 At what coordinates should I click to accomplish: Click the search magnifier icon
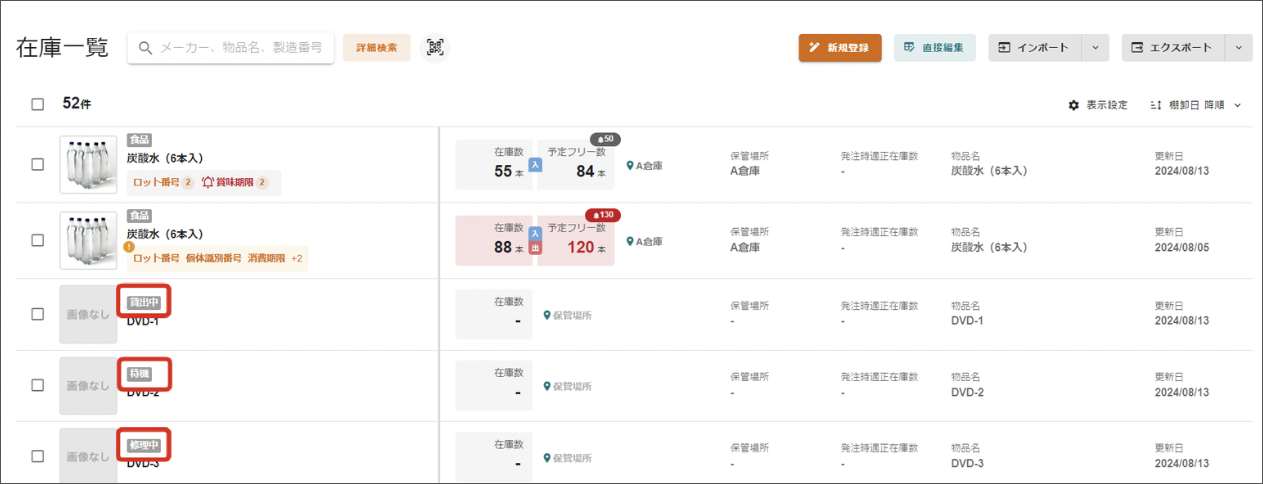pyautogui.click(x=145, y=48)
